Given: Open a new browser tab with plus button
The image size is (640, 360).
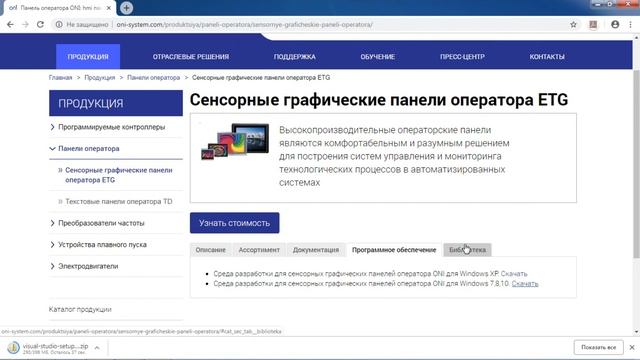Looking at the screenshot, I should [x=127, y=8].
